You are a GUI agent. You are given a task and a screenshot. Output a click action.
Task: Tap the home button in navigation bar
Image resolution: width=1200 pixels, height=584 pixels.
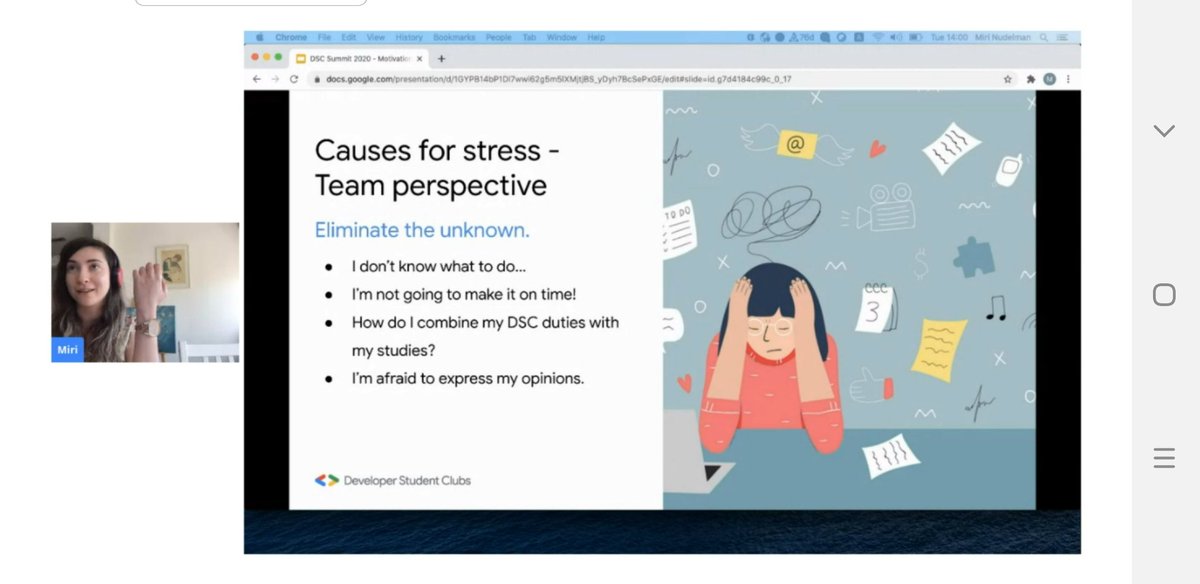coord(1164,294)
